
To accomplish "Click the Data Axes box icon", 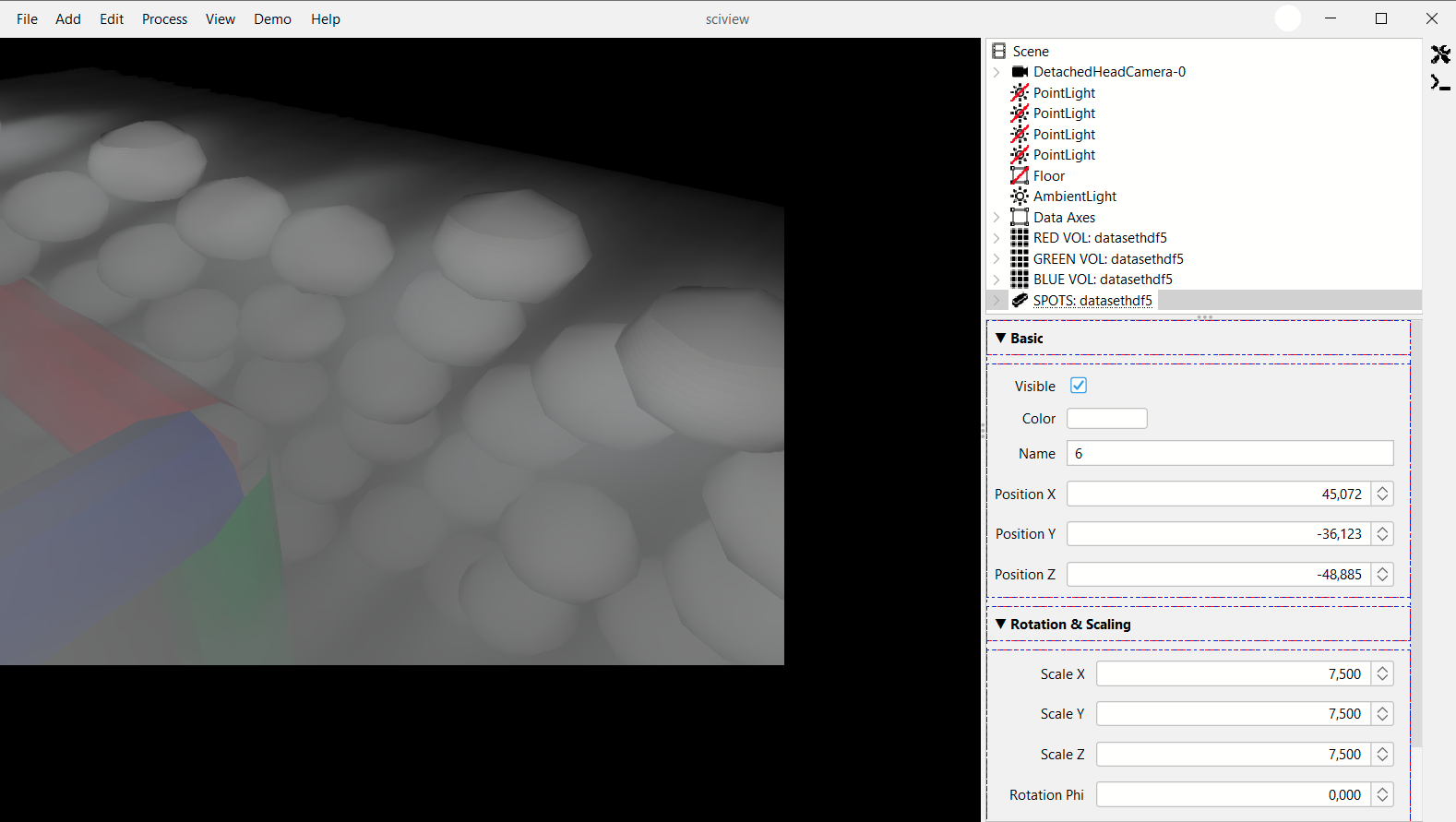I will click(x=1020, y=217).
